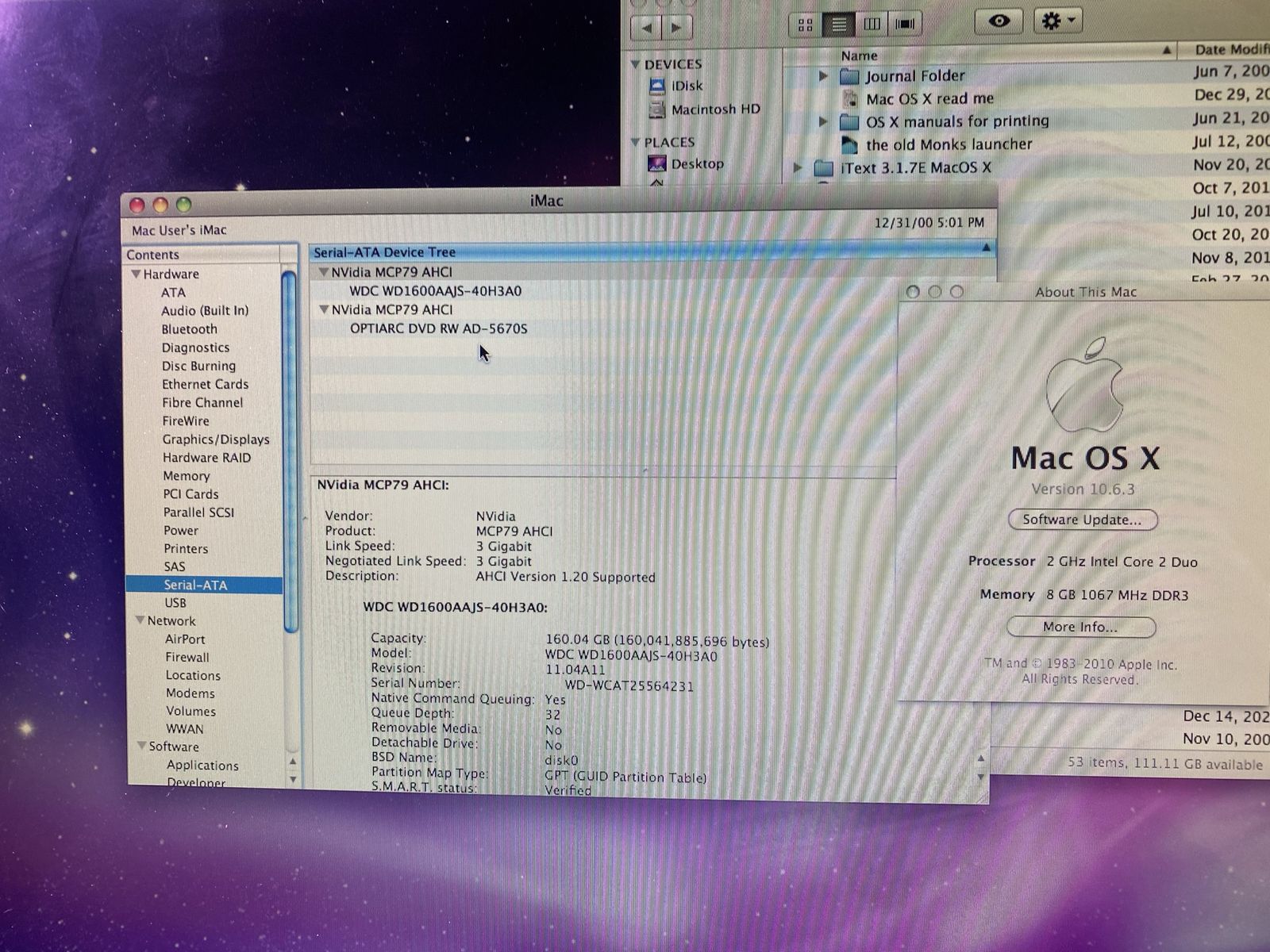Expand the iText 3.1.7E MacOS X folder

tap(799, 167)
